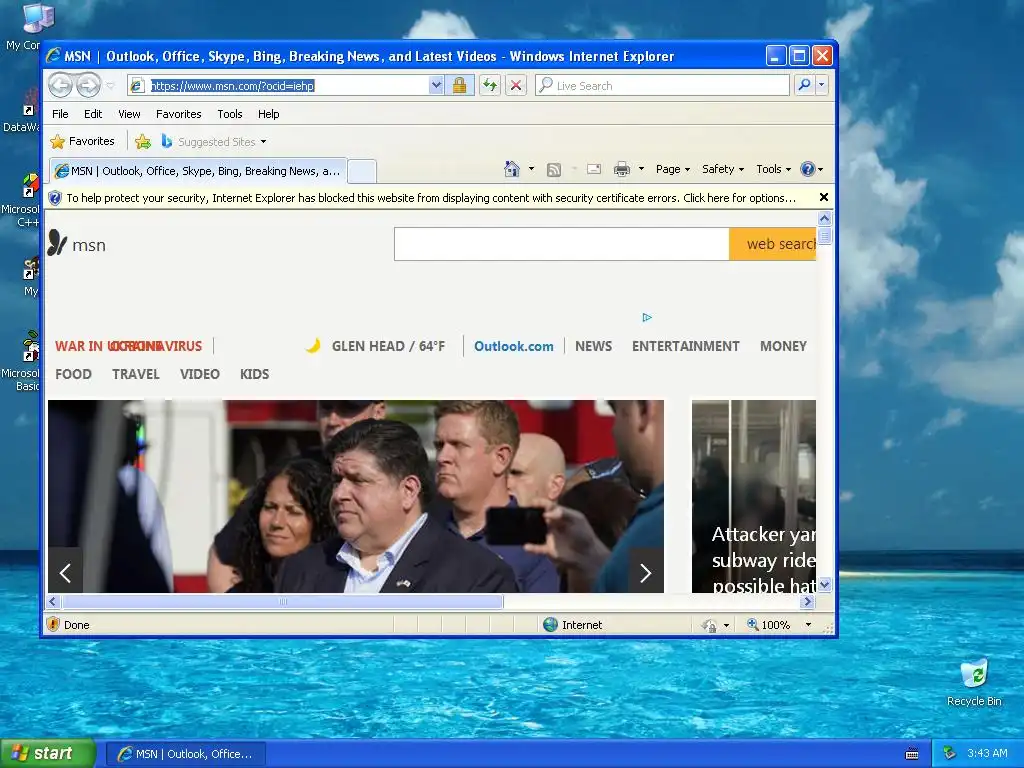Open the VIDEO section link
Screen dimensions: 1024x768
(x=200, y=374)
